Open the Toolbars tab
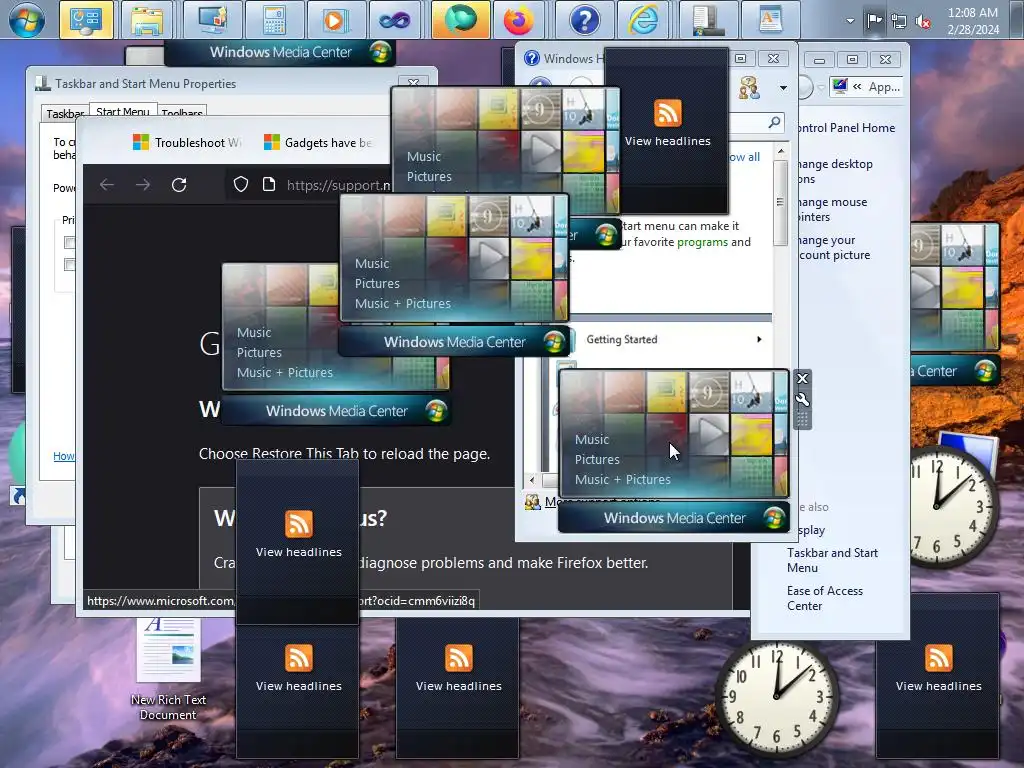This screenshot has height=768, width=1024. 182,114
